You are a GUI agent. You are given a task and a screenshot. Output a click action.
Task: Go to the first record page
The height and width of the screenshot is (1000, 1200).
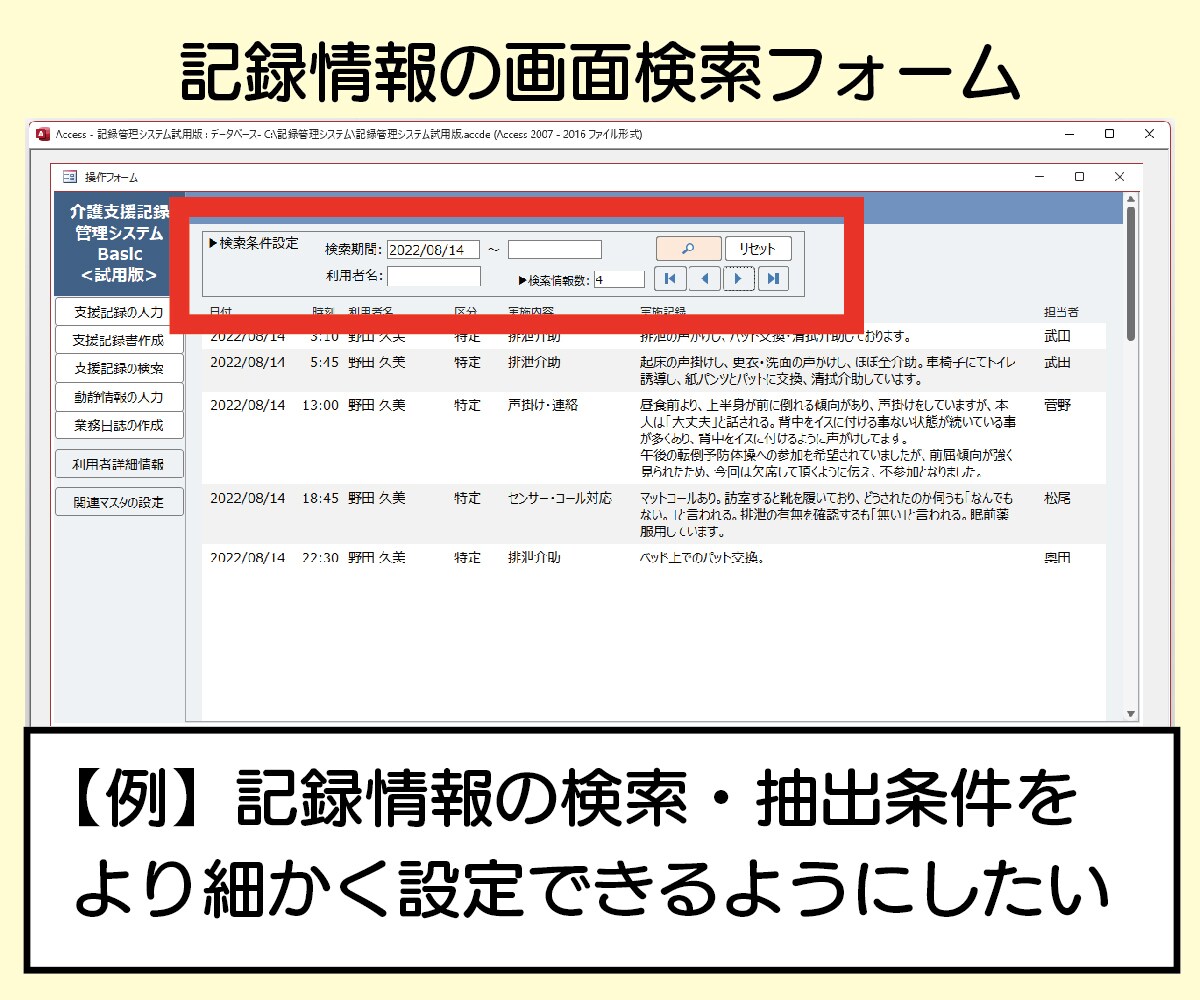[x=670, y=279]
